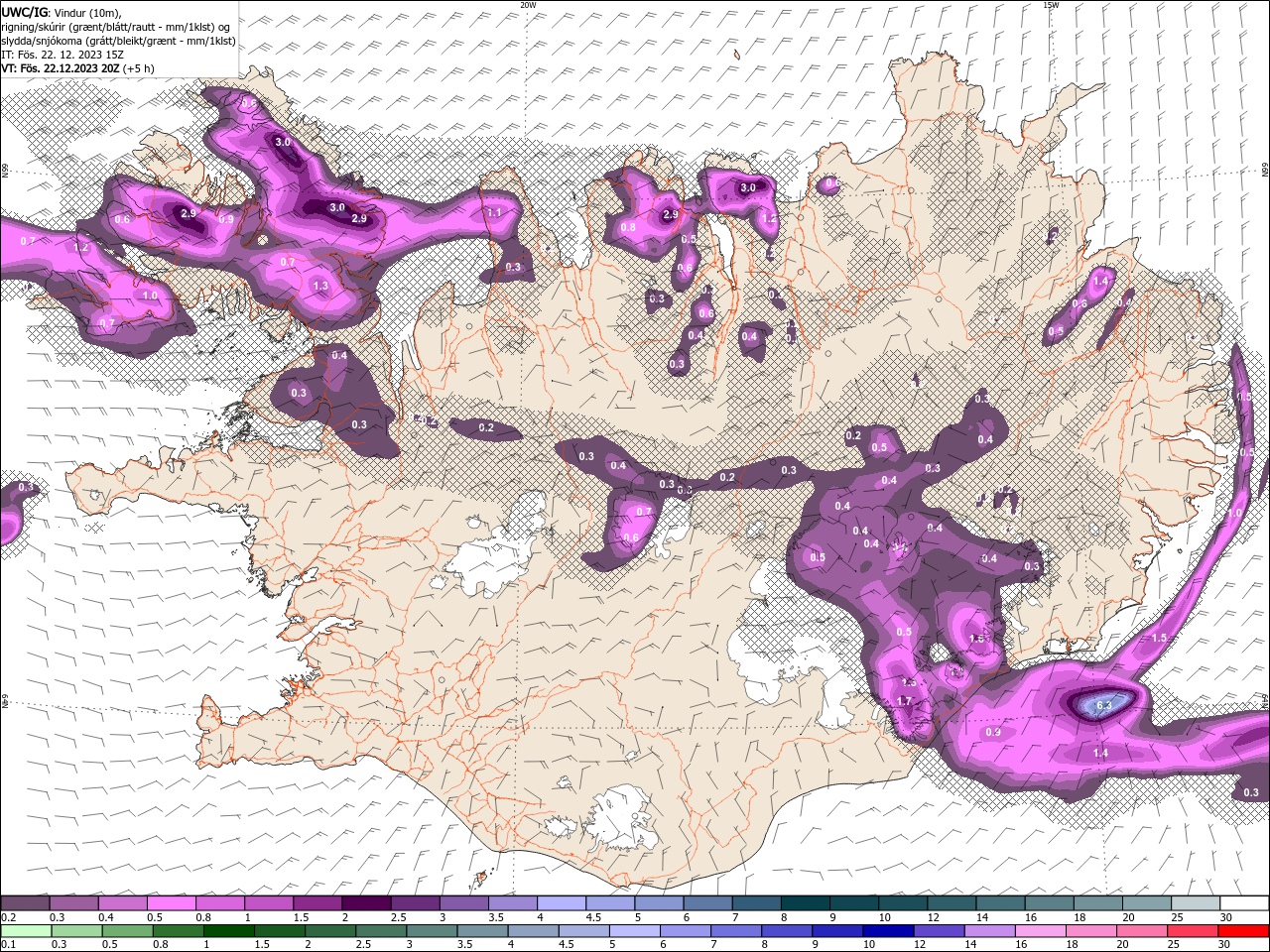Select the pink lower swatch for 18–20
1270x952 pixels.
click(x=1092, y=931)
